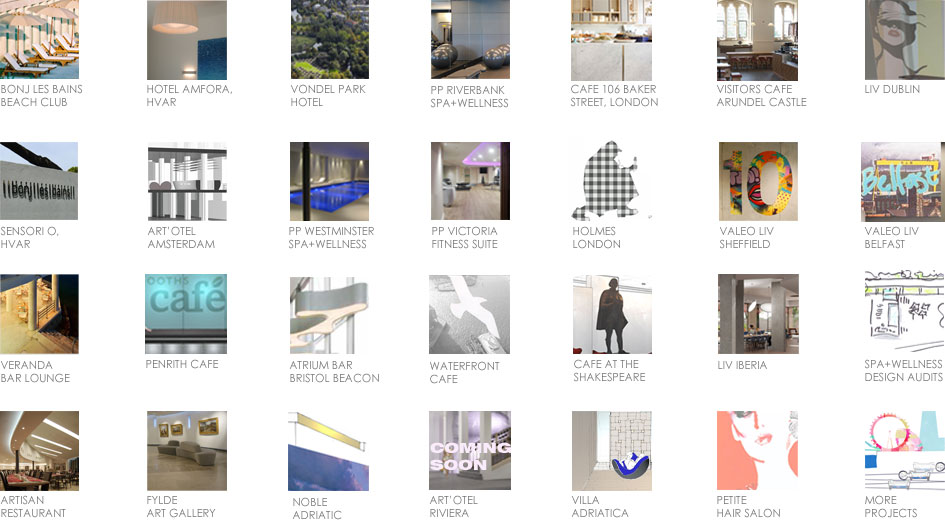
Task: Click the Sensori O, Hvar sign image
Action: [39, 181]
